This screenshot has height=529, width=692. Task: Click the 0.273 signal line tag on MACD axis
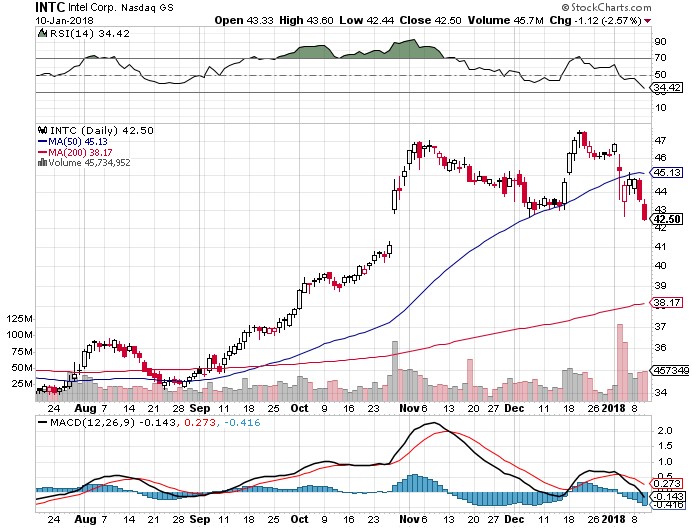pyautogui.click(x=667, y=484)
